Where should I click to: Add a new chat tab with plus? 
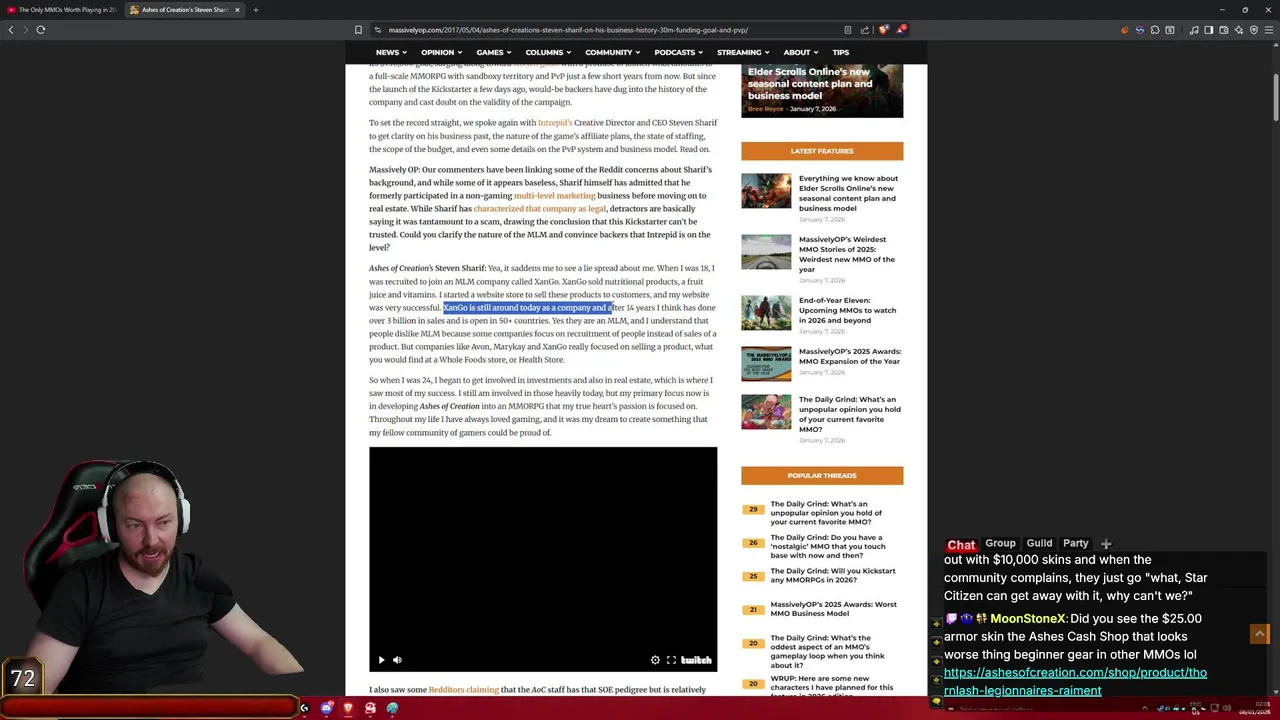tap(1106, 544)
